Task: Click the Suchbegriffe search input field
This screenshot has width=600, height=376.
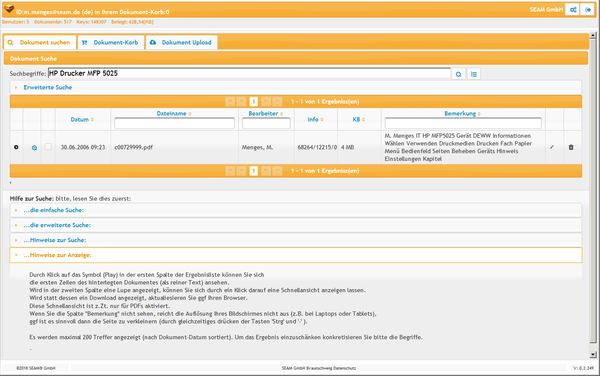Action: click(249, 73)
